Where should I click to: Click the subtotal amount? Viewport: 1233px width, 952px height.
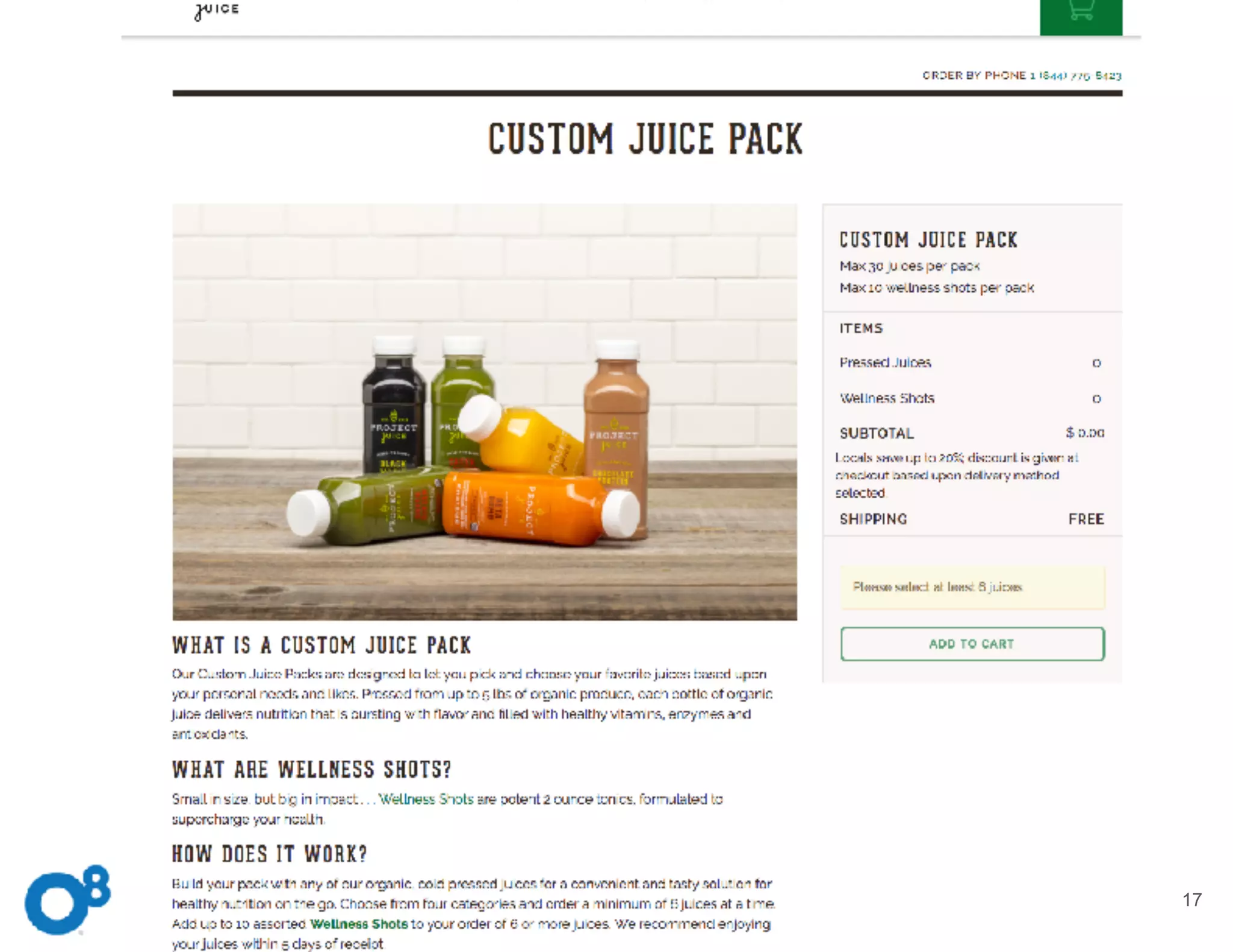tap(1085, 433)
